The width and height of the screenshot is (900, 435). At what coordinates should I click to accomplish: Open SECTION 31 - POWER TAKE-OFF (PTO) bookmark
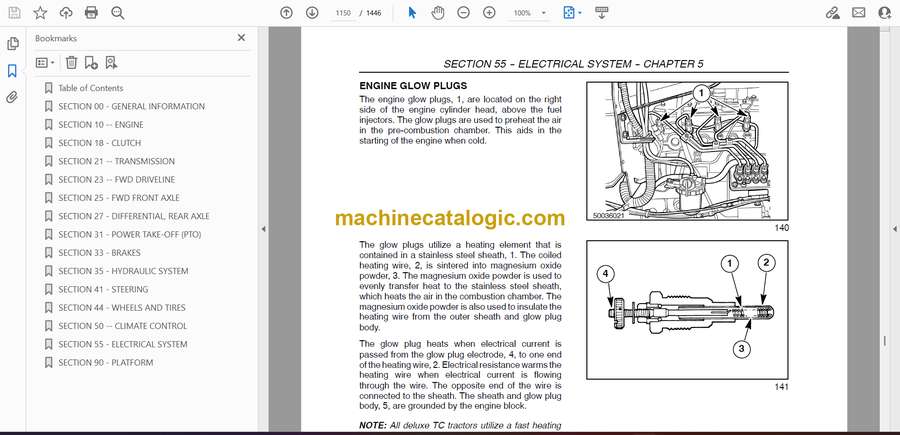click(130, 235)
